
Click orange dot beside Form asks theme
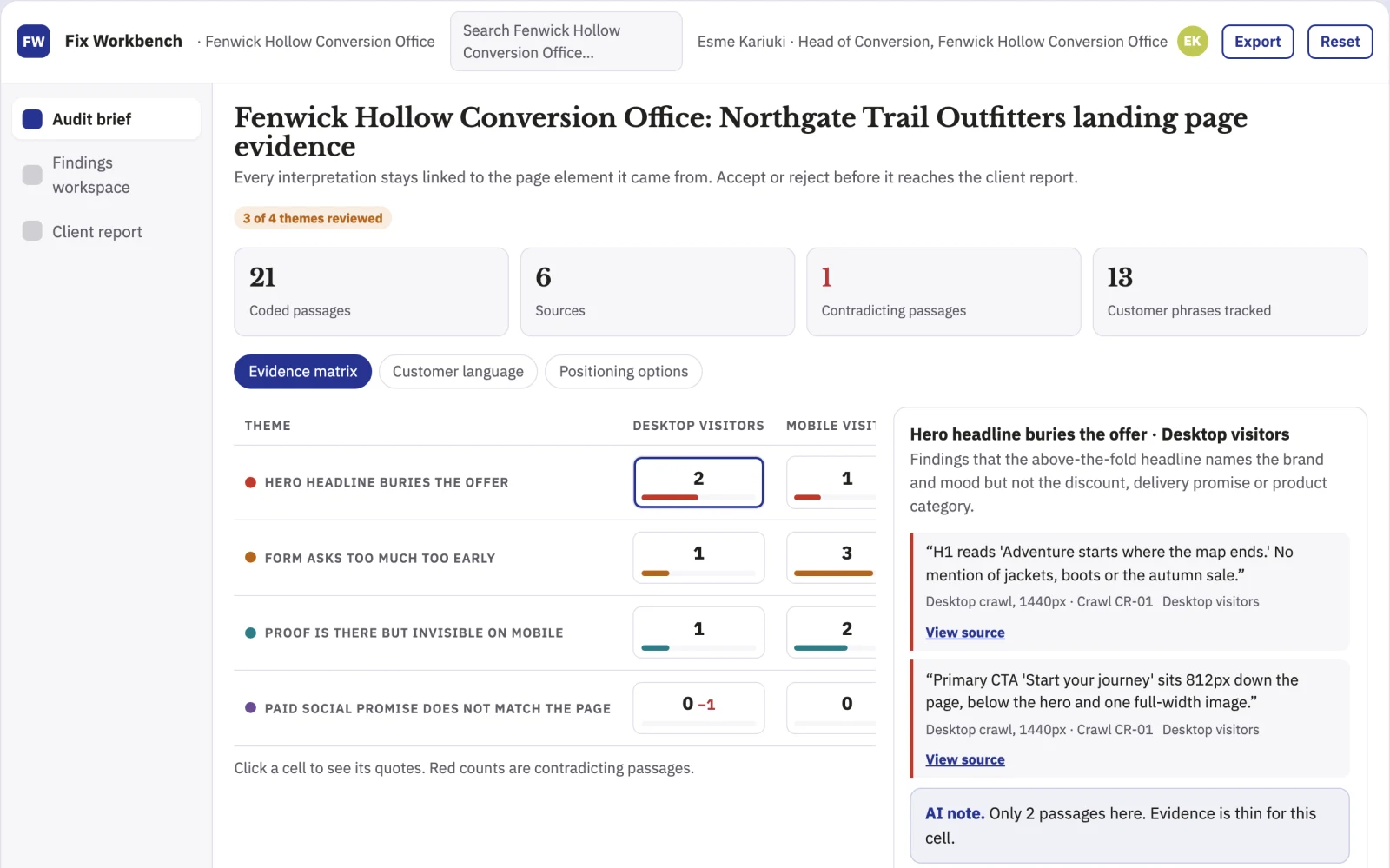pyautogui.click(x=250, y=557)
